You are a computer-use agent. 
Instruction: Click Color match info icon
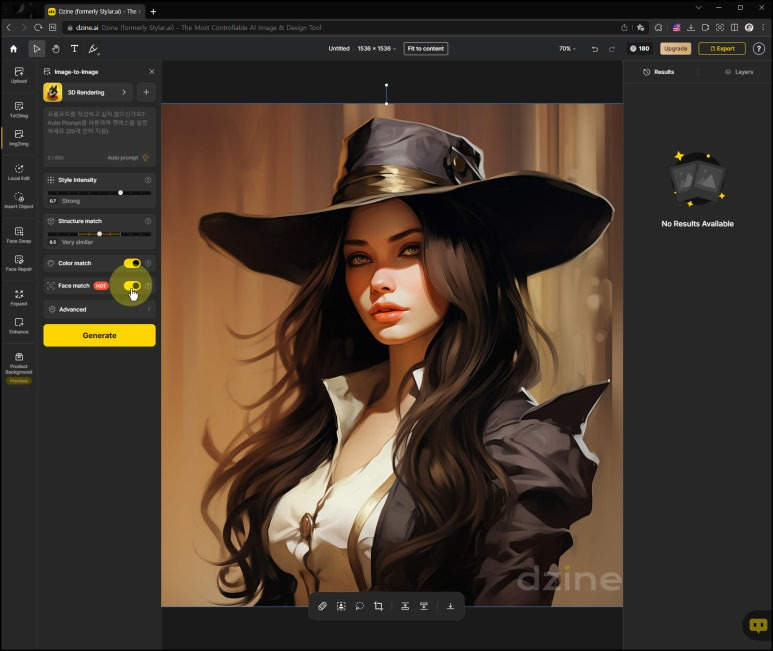tap(148, 263)
